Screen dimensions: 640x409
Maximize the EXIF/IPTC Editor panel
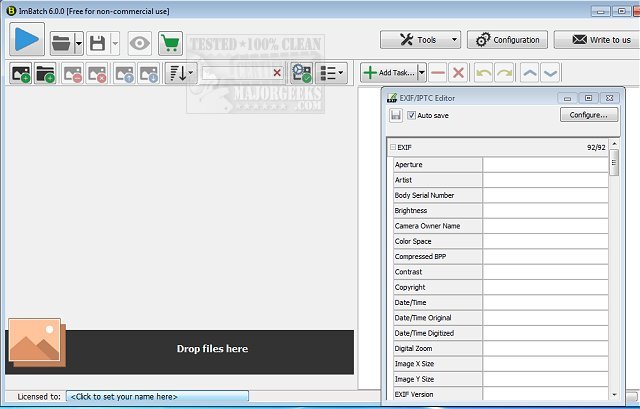click(x=588, y=98)
